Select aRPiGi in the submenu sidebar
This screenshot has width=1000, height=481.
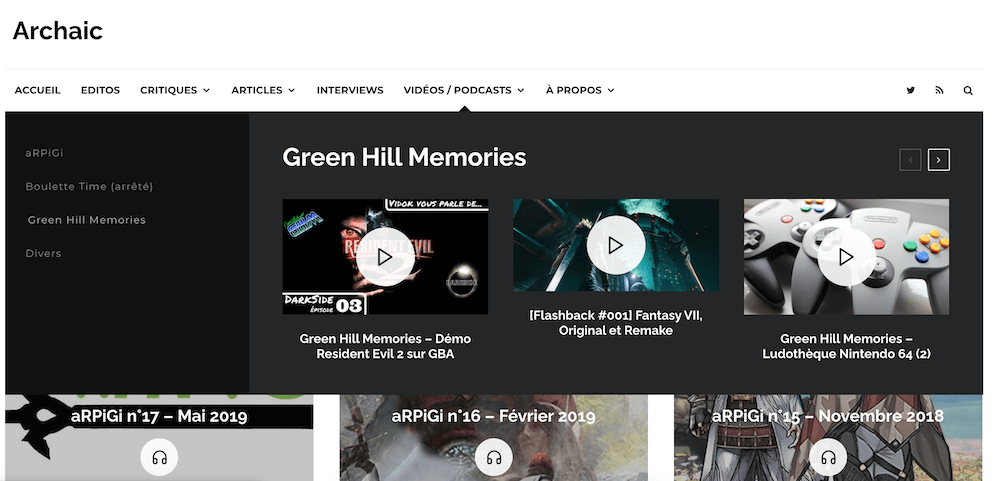(45, 153)
